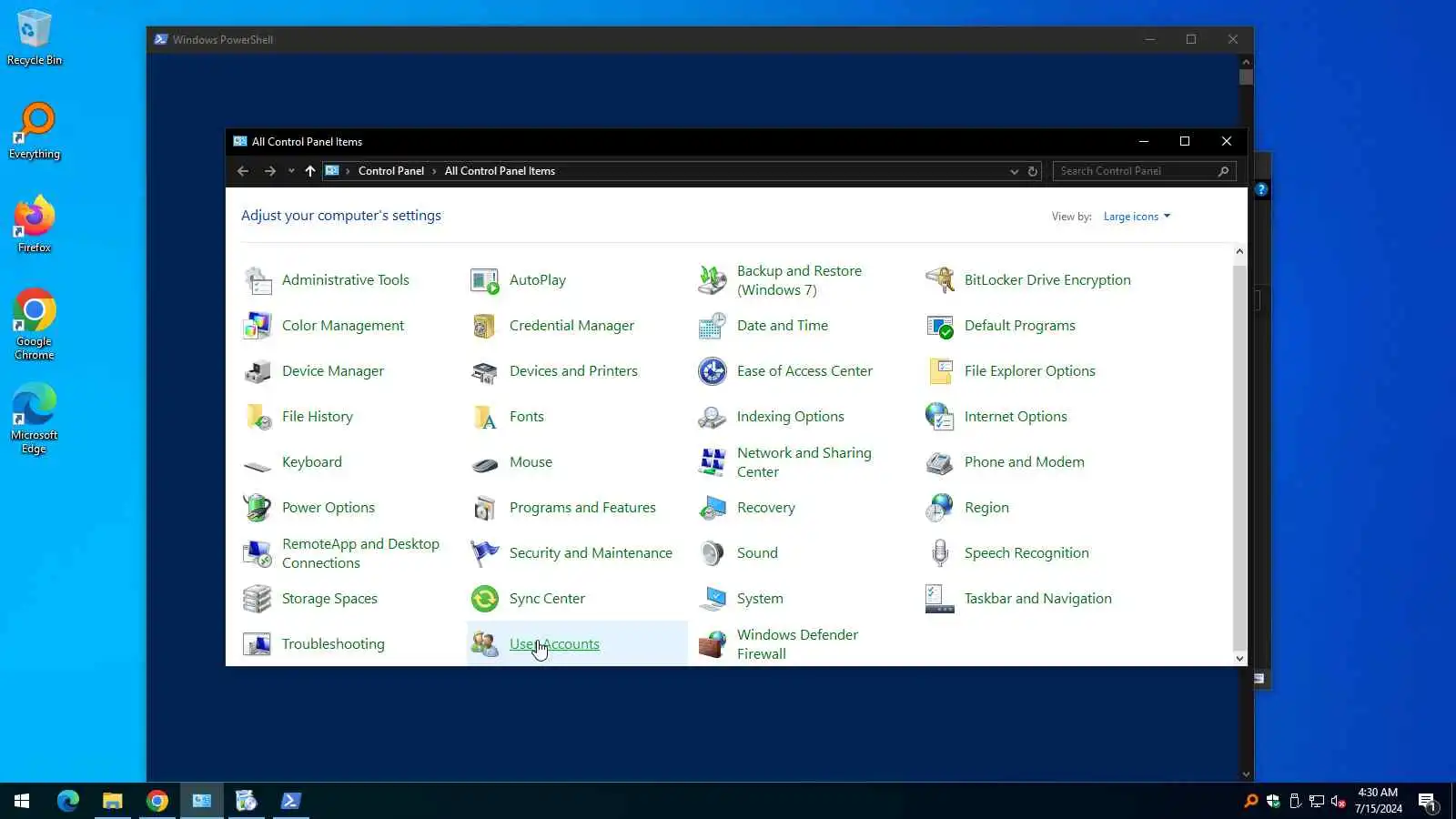Go up one level in Control Panel
Screen dimensions: 1456x819
pos(310,171)
